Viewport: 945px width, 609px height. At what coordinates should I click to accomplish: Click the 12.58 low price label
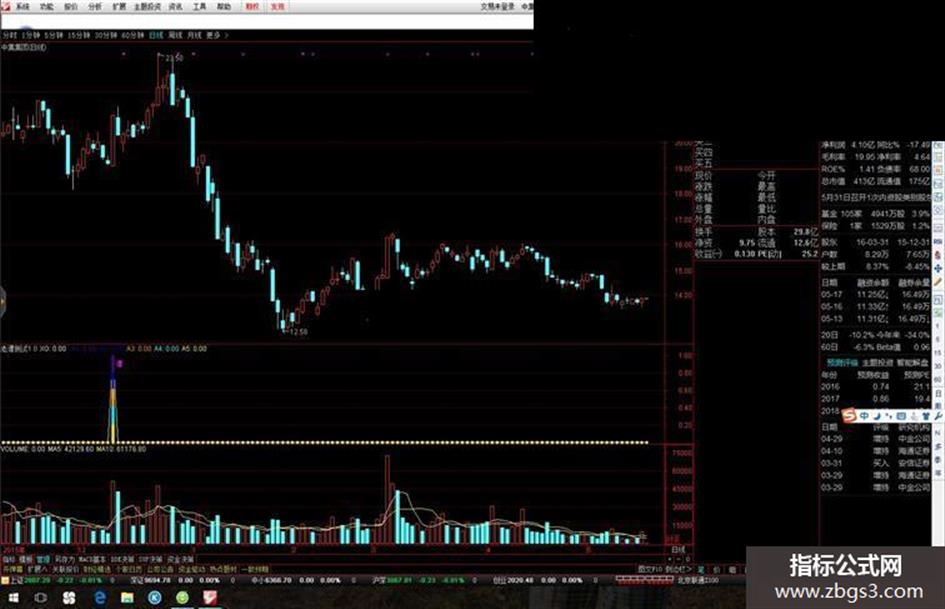[x=298, y=332]
